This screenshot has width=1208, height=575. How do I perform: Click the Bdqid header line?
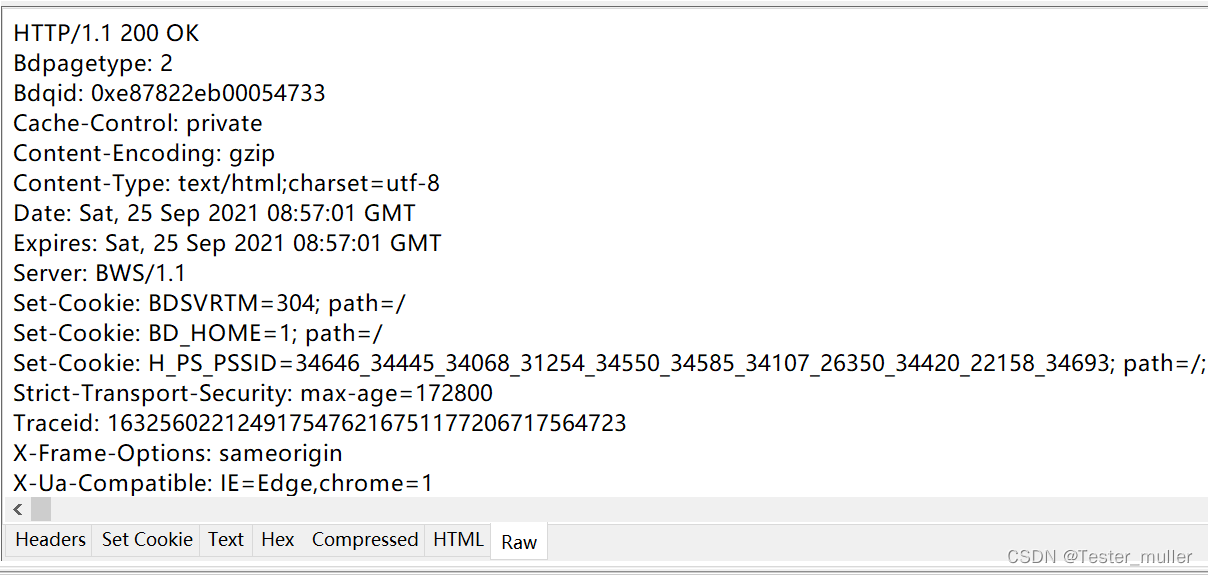(169, 93)
